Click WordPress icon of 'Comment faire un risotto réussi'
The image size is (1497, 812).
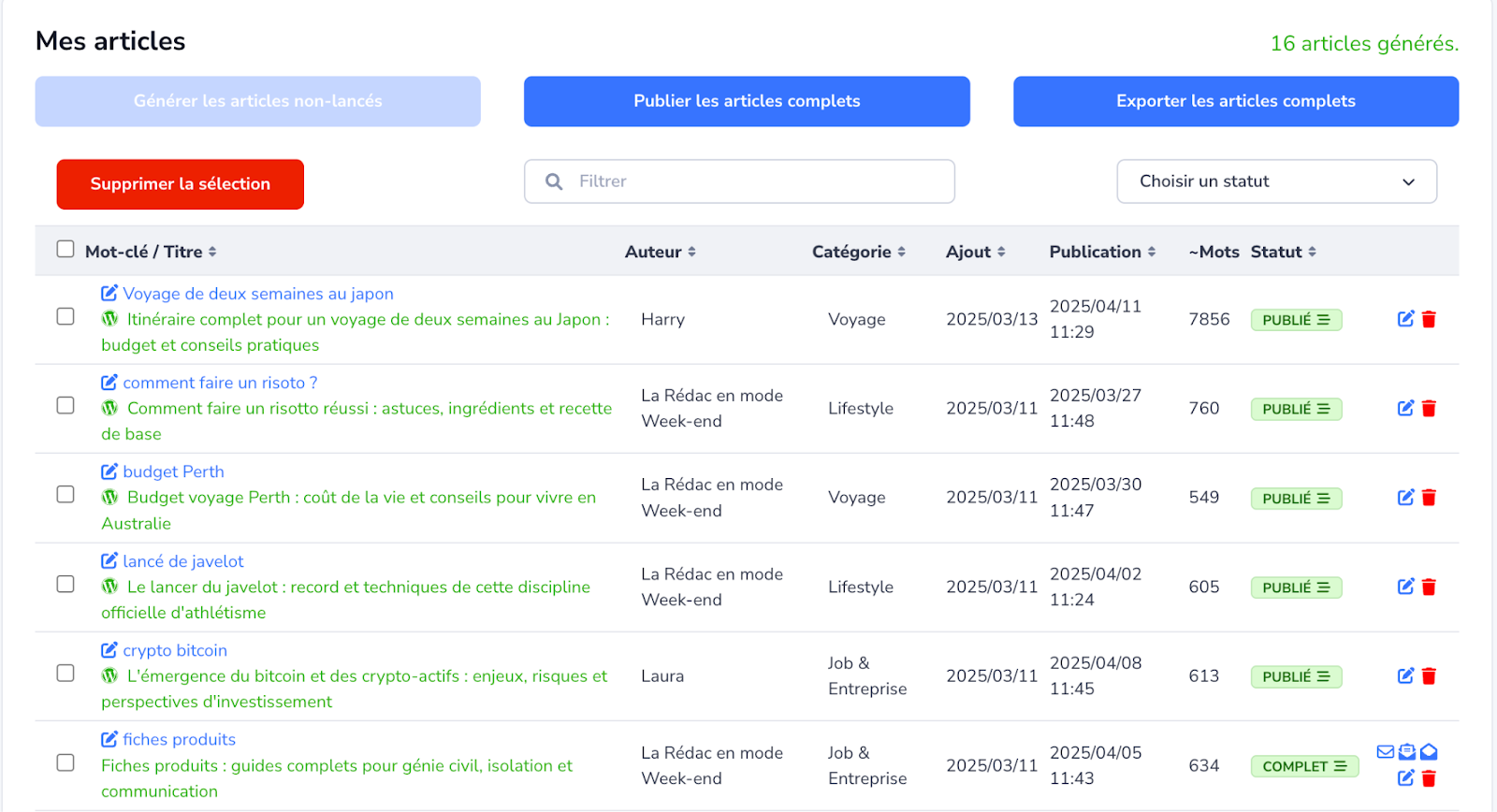point(109,408)
